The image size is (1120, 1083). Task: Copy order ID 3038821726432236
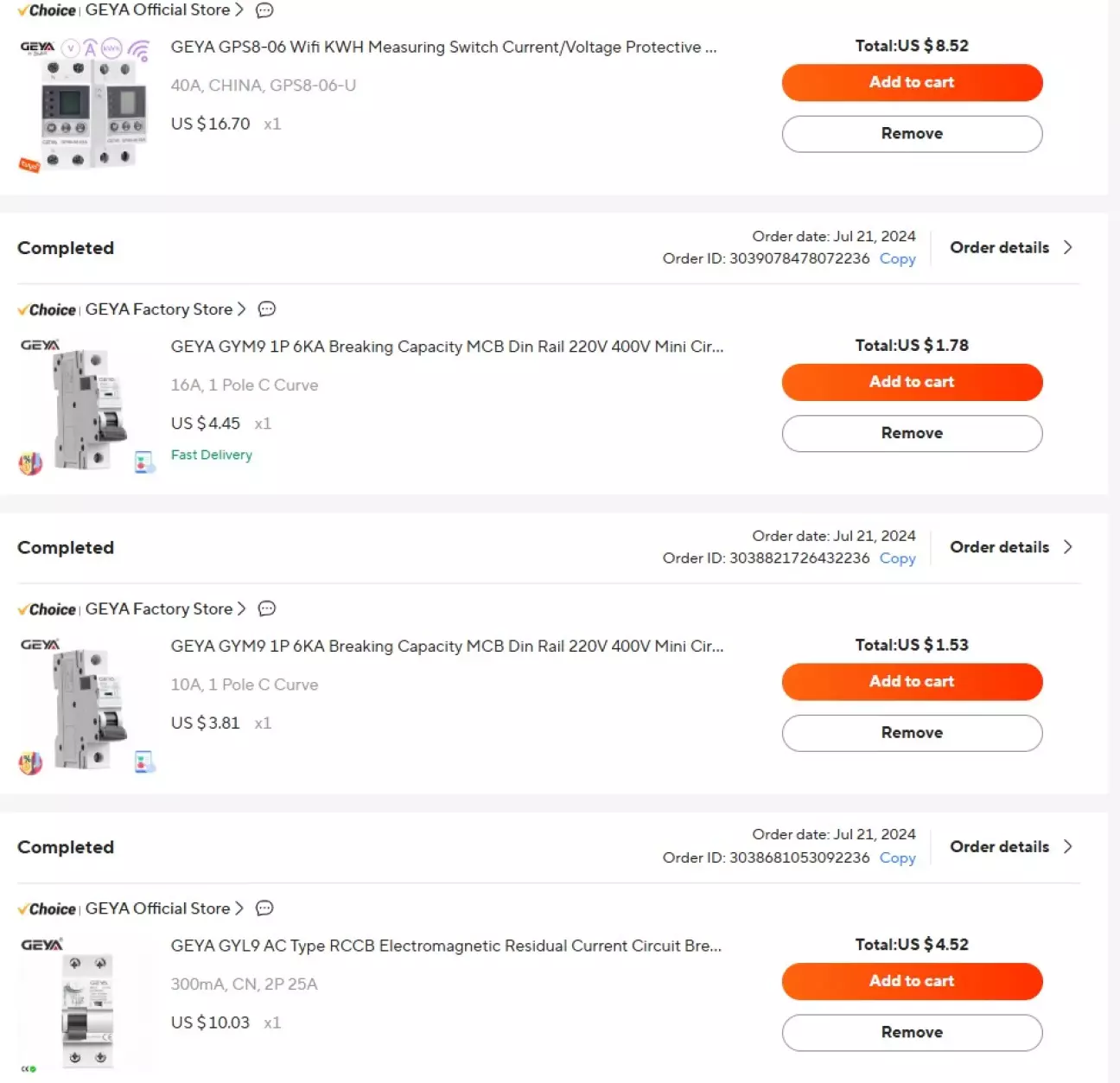tap(897, 558)
